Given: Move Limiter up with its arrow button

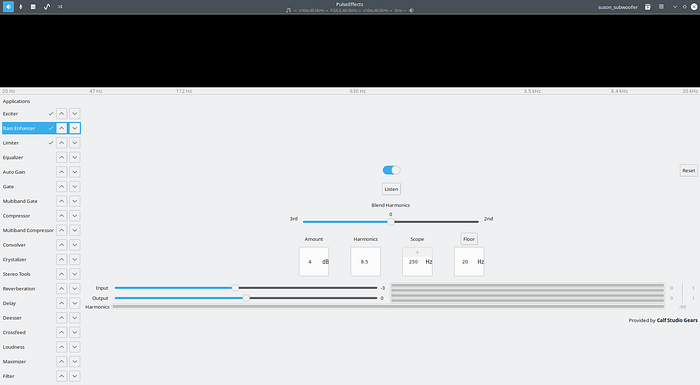Looking at the screenshot, I should coord(62,143).
